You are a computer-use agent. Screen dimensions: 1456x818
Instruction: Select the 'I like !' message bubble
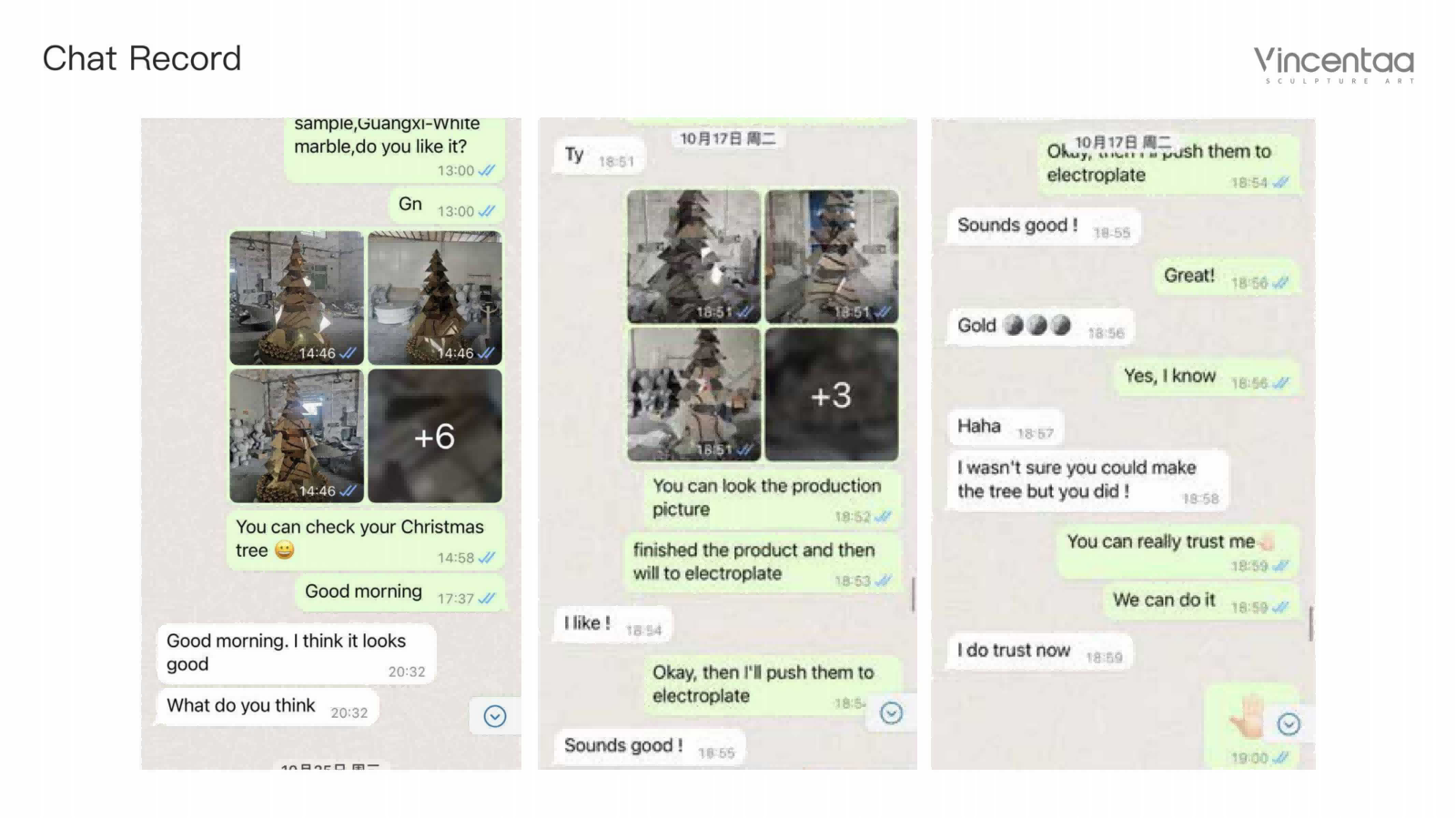coord(612,624)
